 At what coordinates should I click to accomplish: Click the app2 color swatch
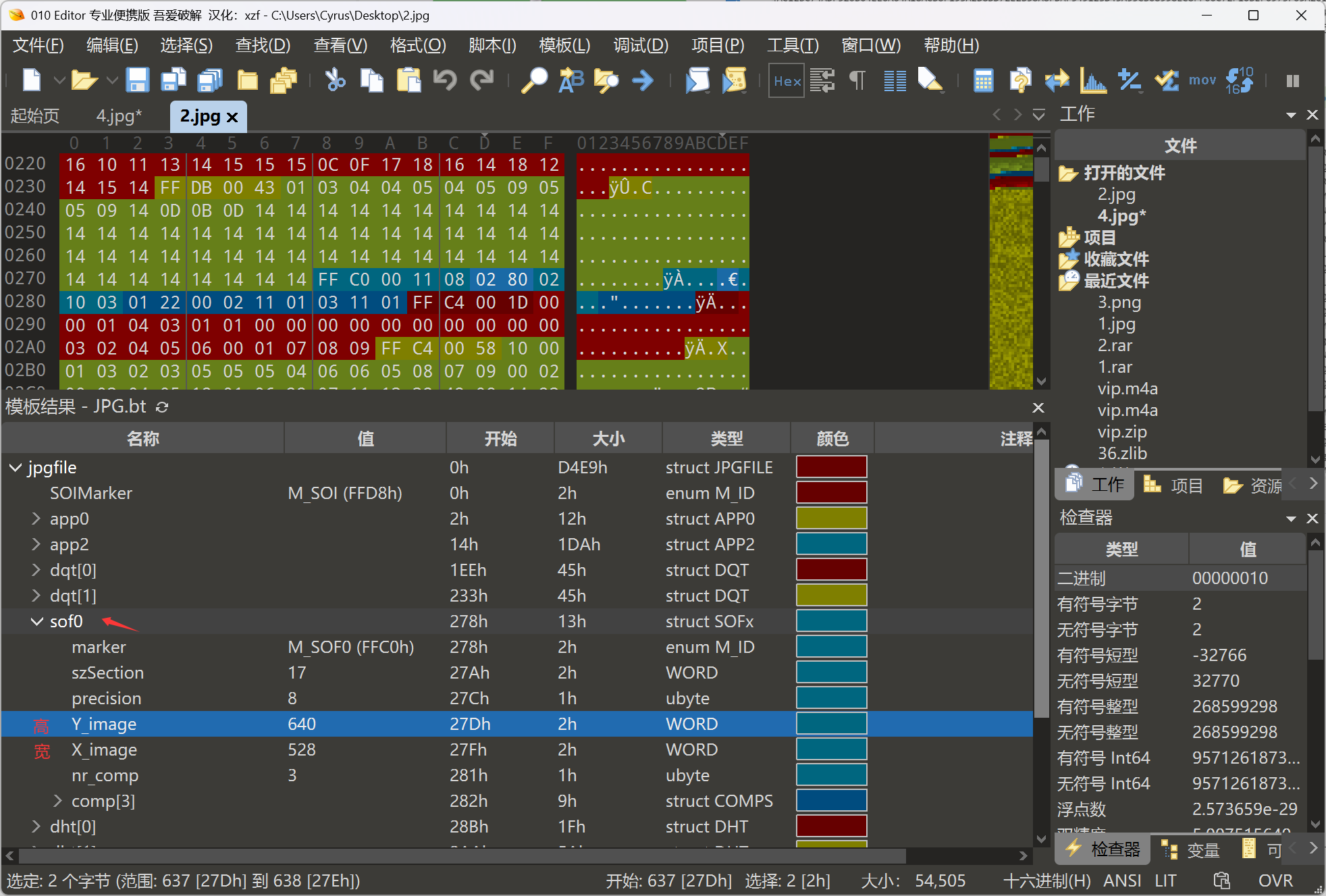tap(832, 544)
